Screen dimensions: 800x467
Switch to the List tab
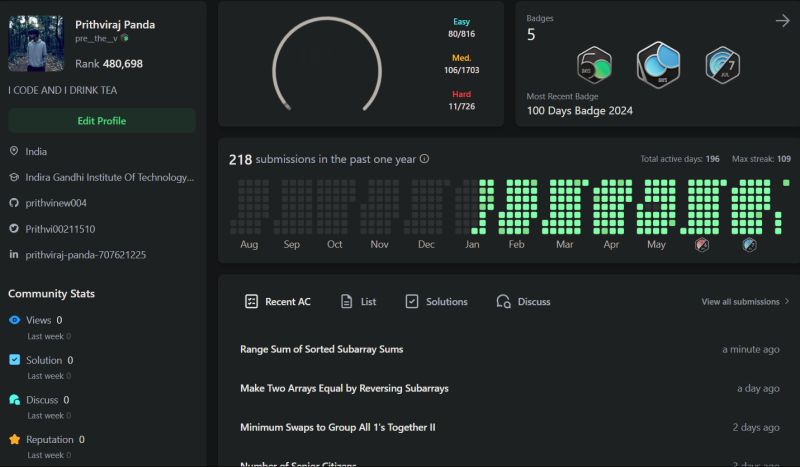358,302
